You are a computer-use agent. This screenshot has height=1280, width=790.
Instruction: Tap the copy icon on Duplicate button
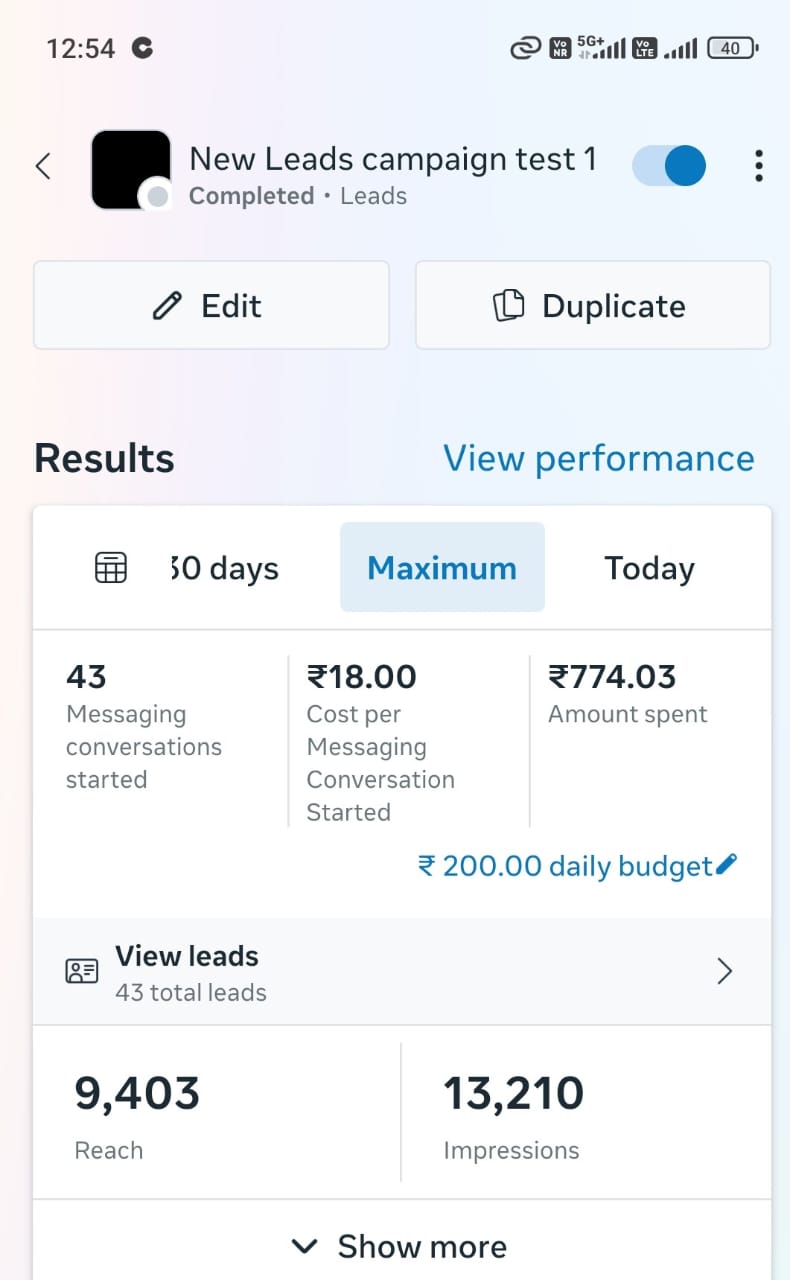[509, 305]
